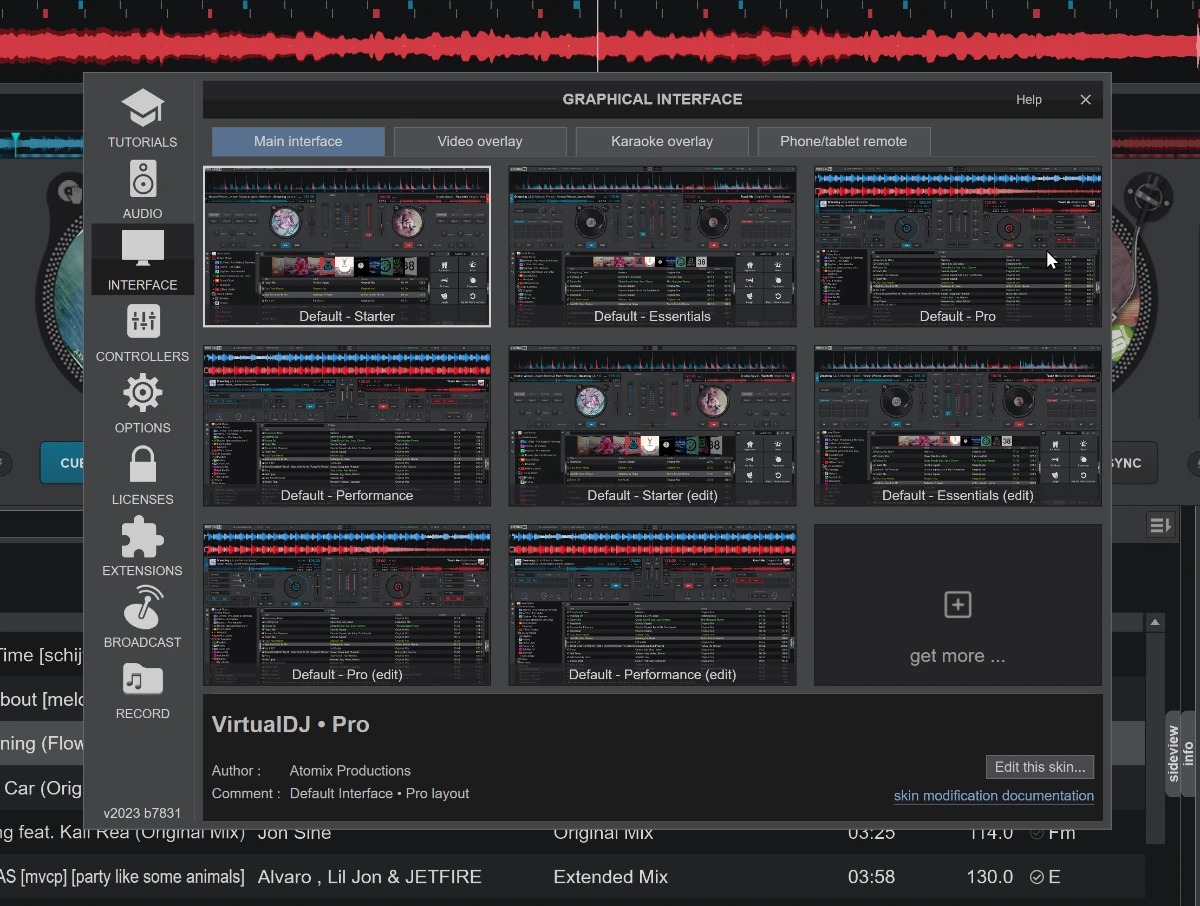
Task: Open the Tutorials settings section
Action: click(x=142, y=119)
